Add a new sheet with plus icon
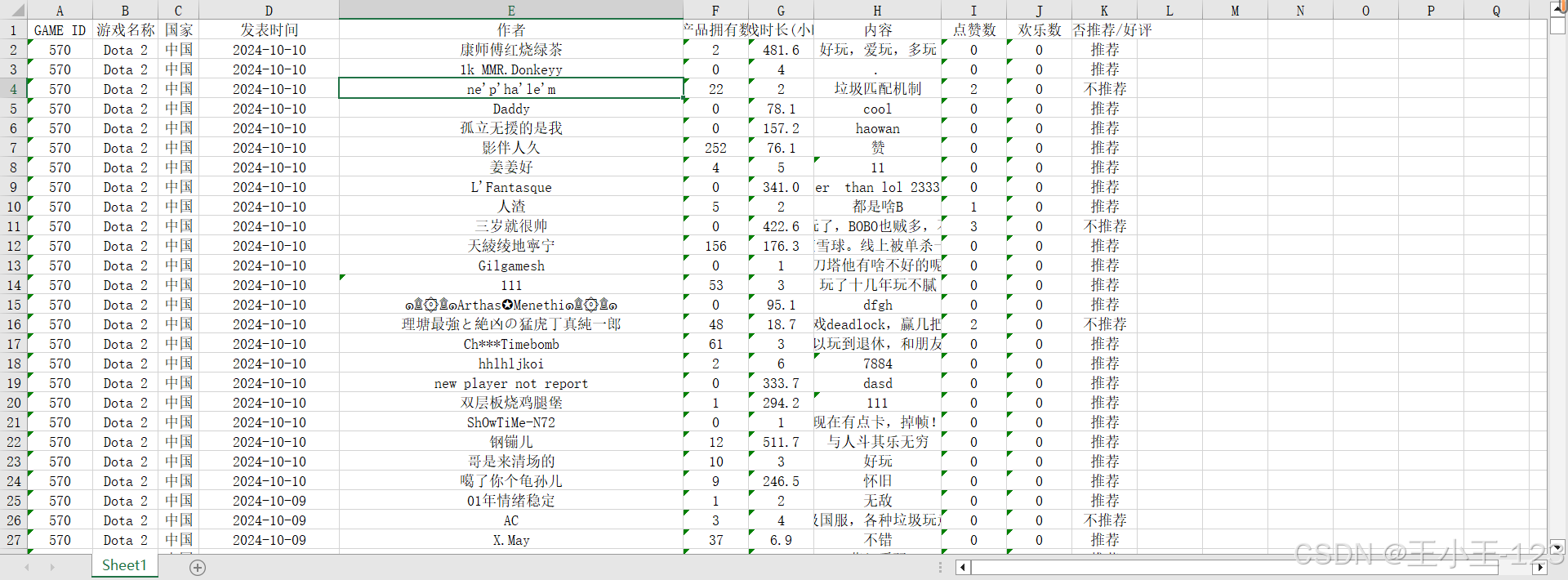 198,567
